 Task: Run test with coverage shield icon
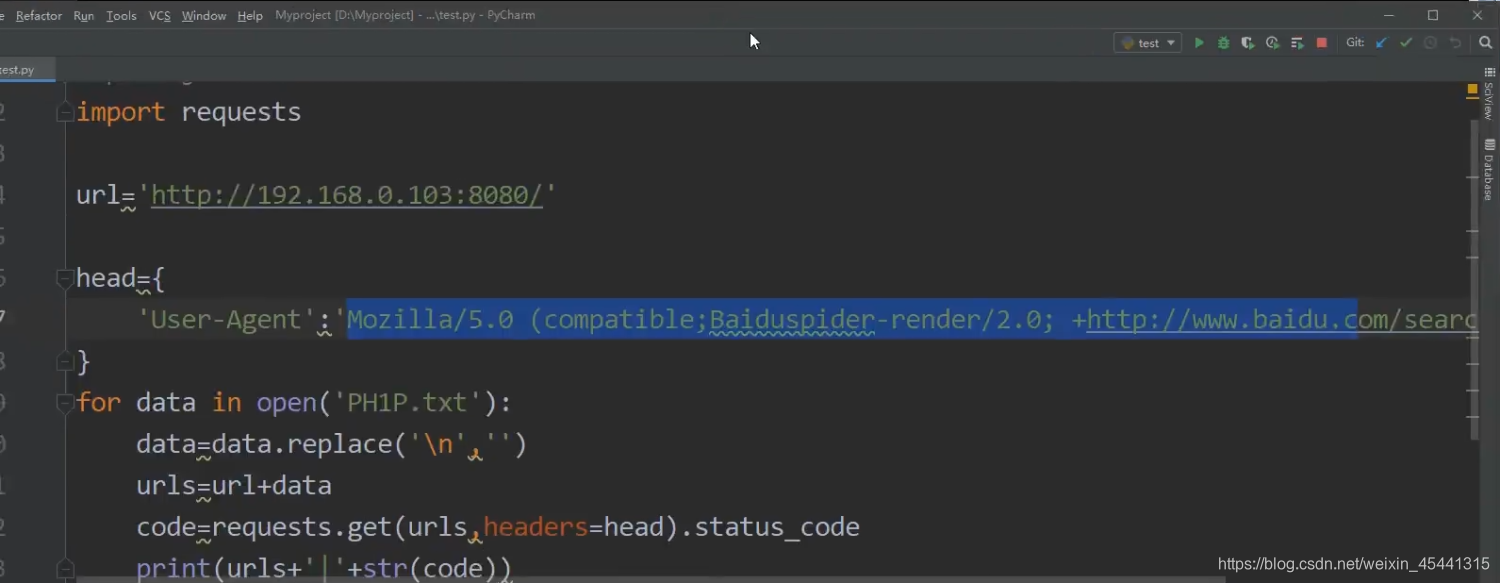[1248, 43]
